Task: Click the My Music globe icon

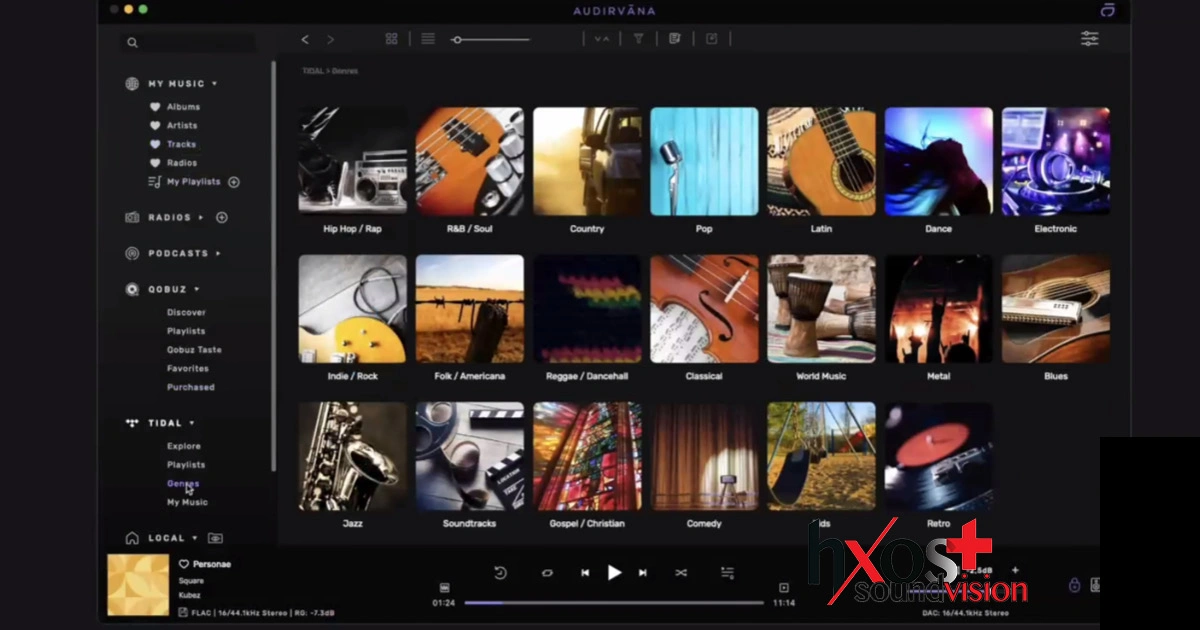Action: tap(132, 84)
